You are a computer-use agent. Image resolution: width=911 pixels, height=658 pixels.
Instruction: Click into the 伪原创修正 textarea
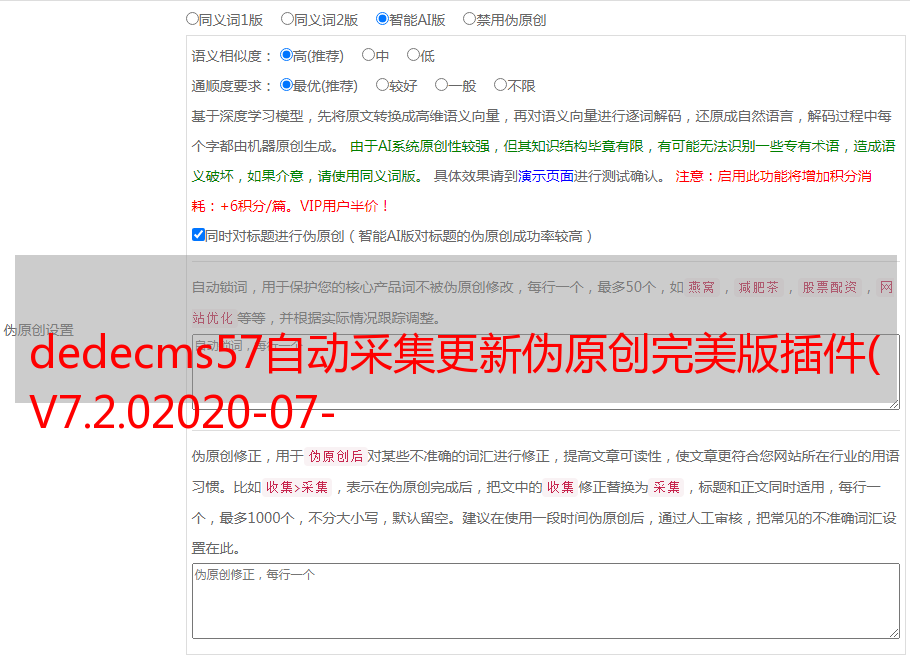(x=546, y=601)
